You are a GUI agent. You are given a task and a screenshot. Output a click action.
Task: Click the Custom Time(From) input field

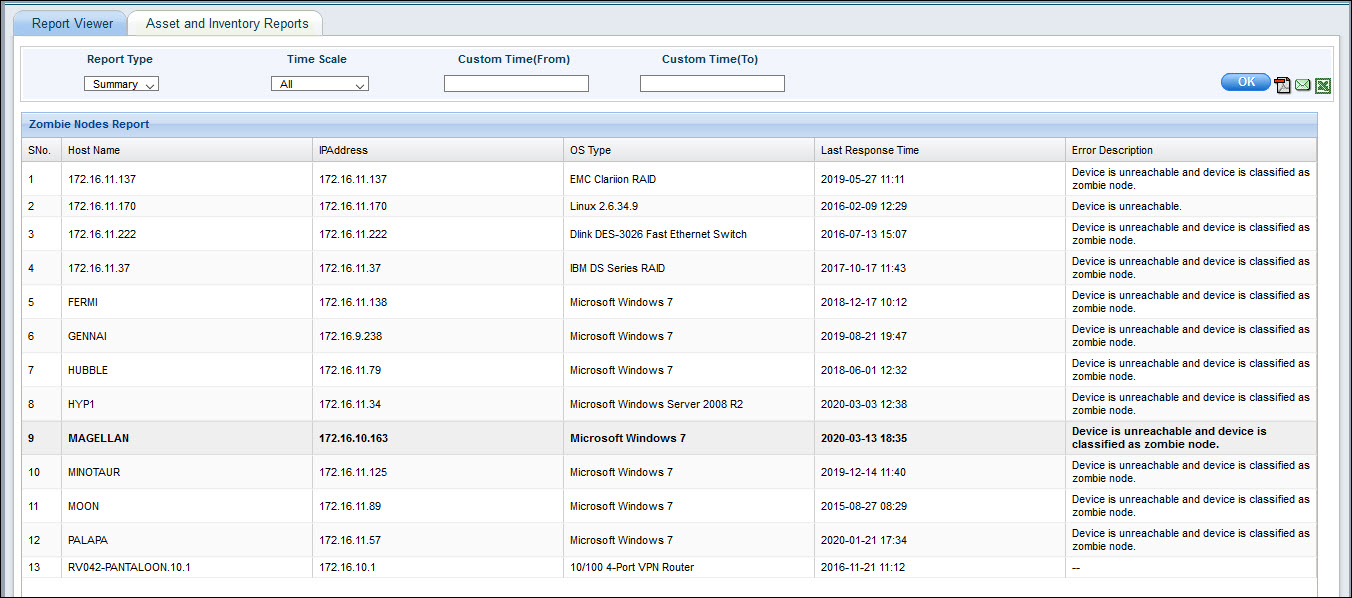[x=516, y=83]
